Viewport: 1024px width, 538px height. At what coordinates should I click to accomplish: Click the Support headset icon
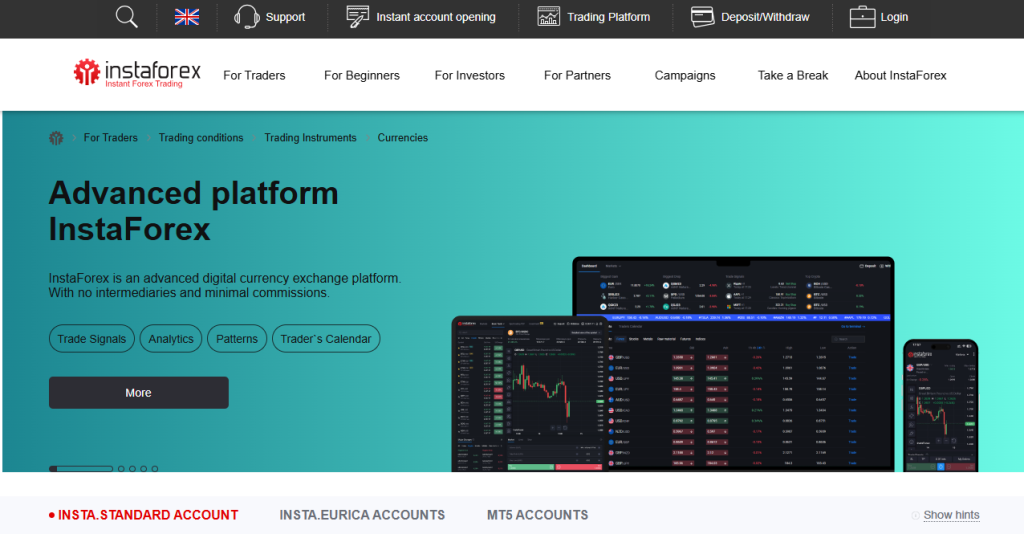247,16
